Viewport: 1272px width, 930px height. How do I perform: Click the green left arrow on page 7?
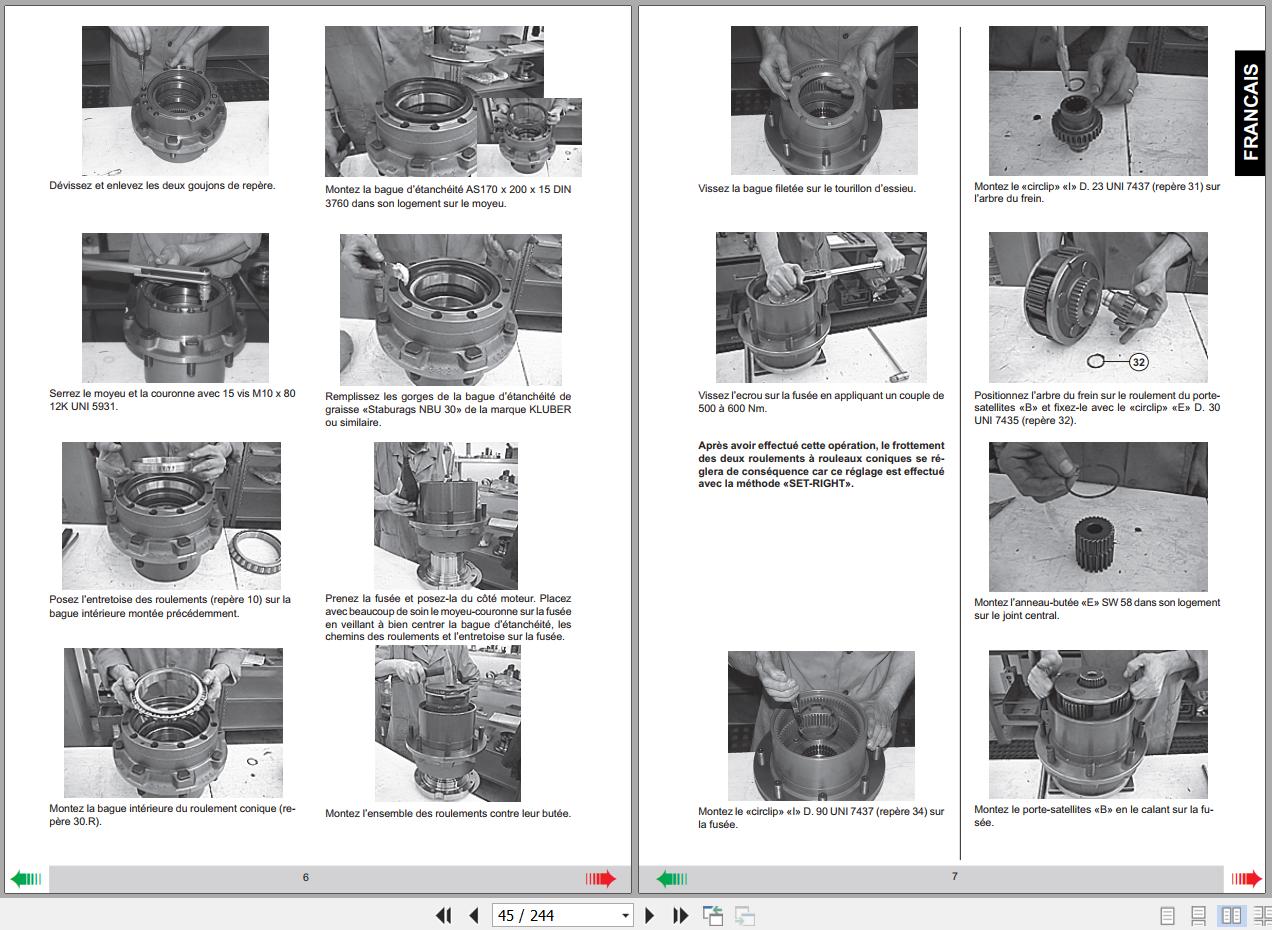672,879
